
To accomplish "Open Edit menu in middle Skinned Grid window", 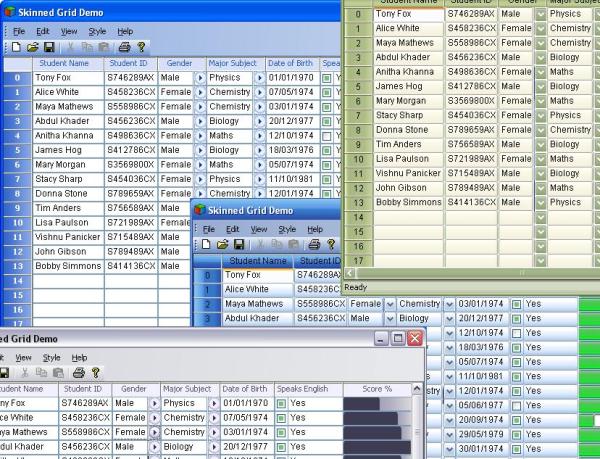I will [x=232, y=229].
